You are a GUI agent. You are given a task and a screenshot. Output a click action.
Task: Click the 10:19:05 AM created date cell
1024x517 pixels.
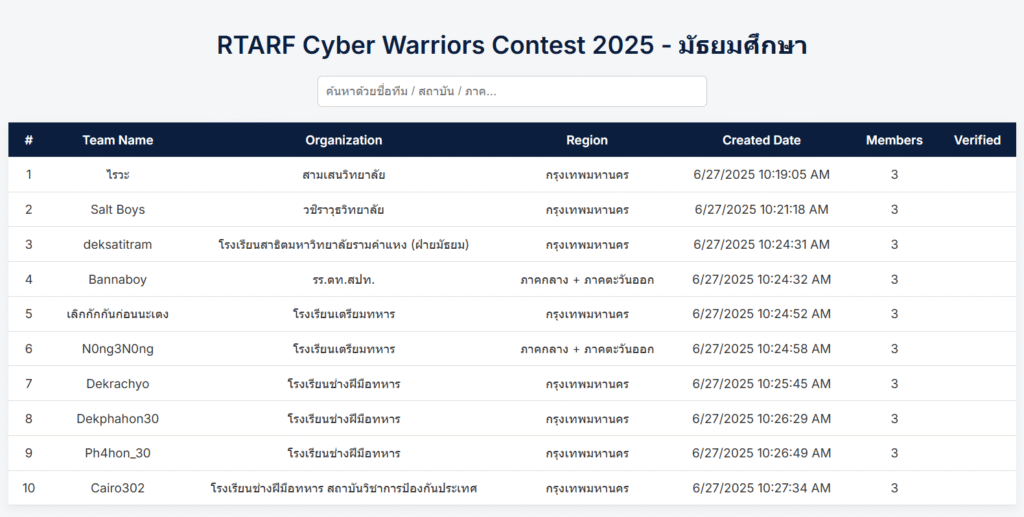click(x=761, y=175)
